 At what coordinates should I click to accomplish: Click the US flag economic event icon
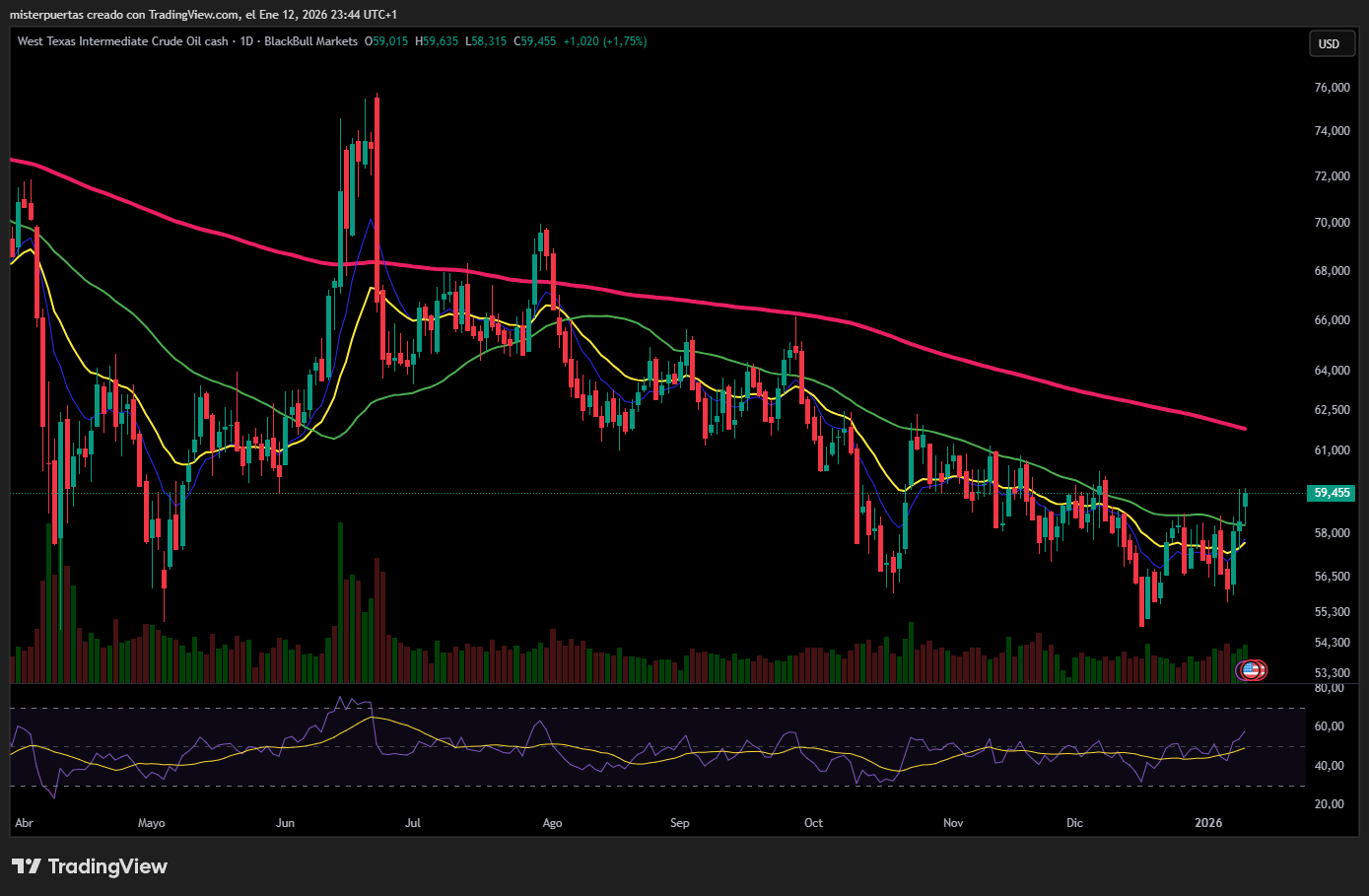tap(1252, 670)
